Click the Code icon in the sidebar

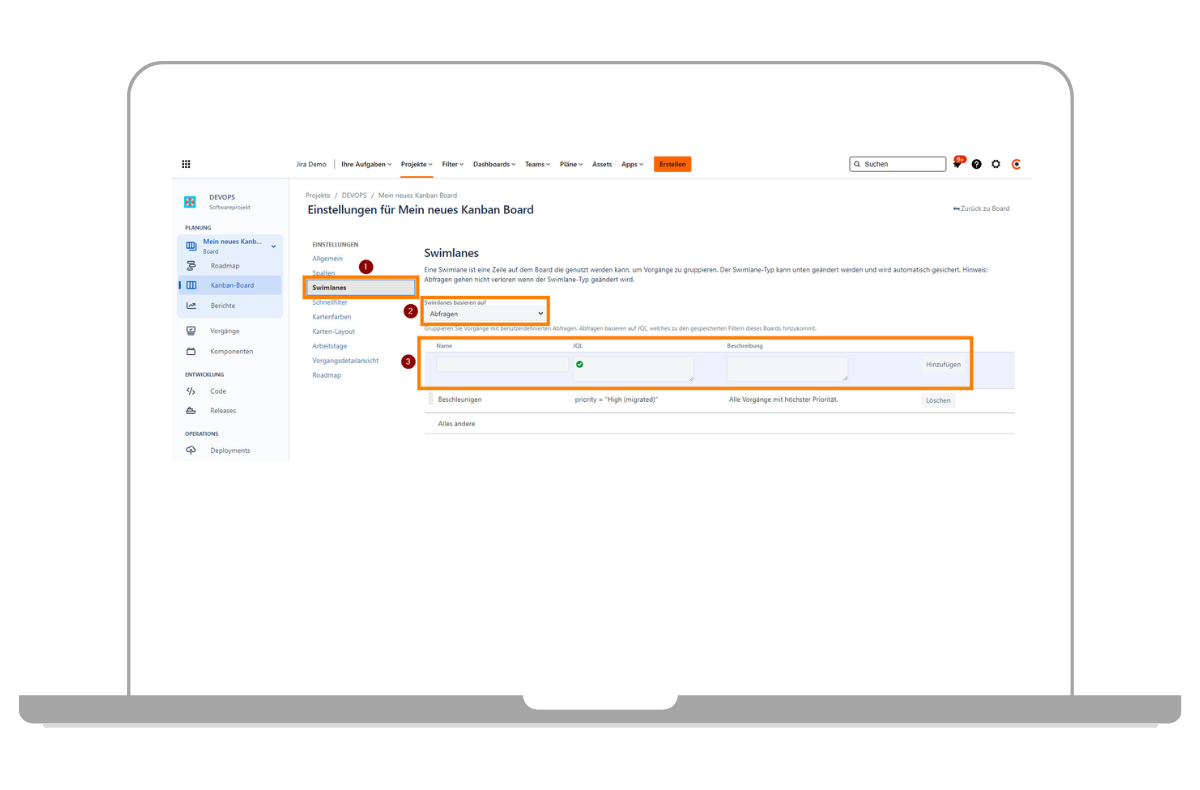(191, 391)
